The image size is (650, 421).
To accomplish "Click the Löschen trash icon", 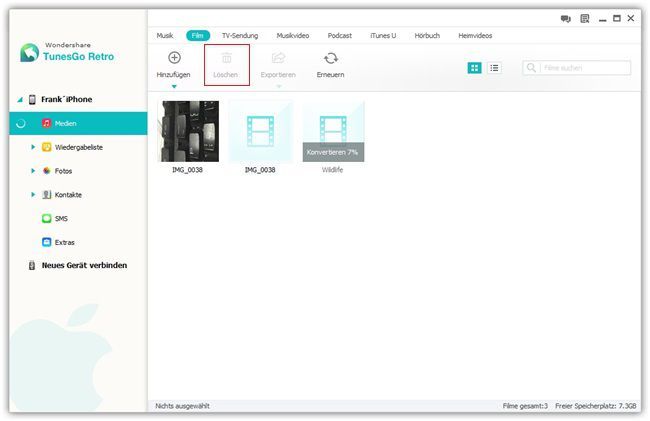I will tap(226, 58).
